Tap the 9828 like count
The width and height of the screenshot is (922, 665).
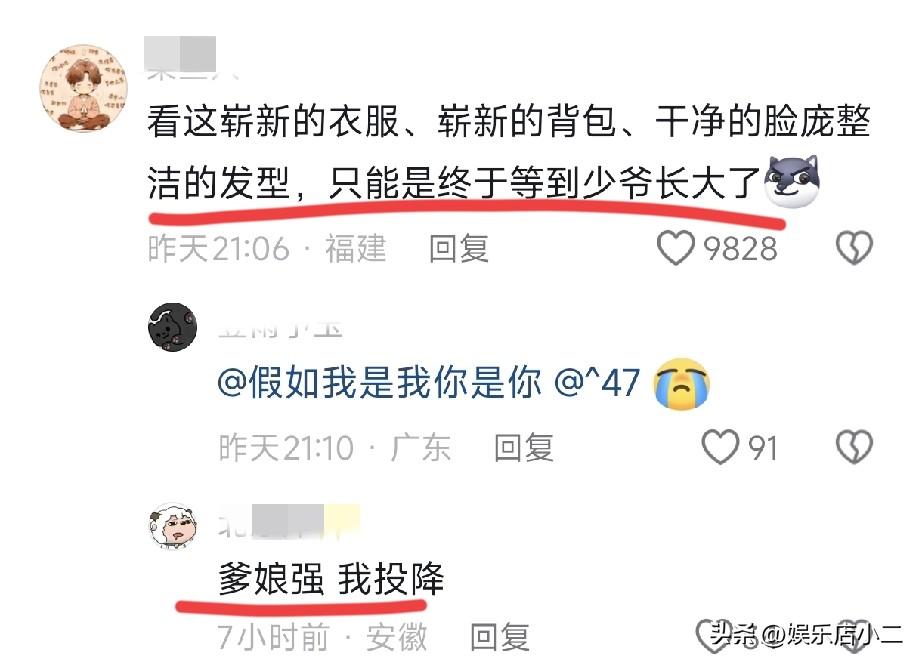pos(740,249)
